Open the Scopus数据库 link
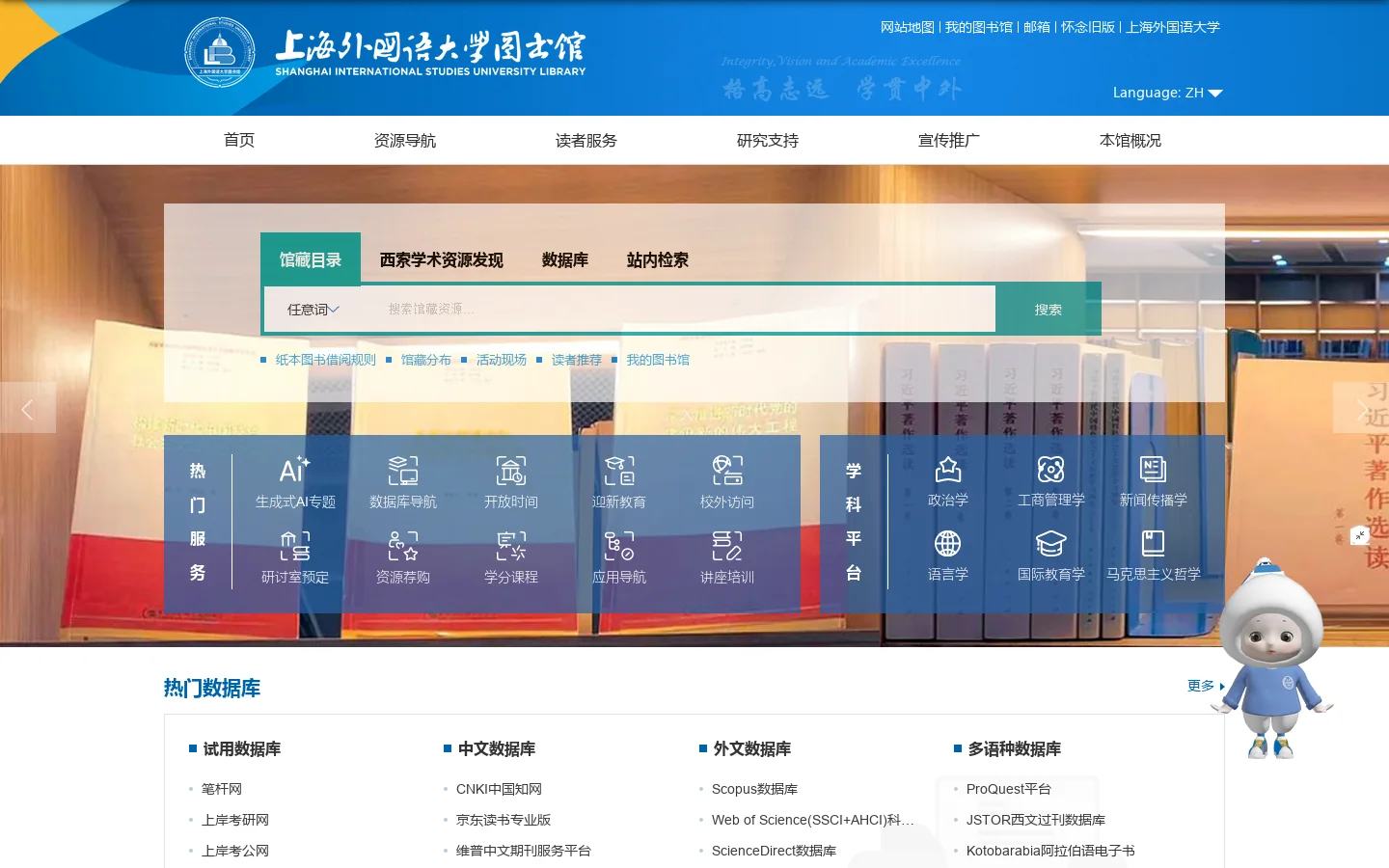 coord(754,789)
